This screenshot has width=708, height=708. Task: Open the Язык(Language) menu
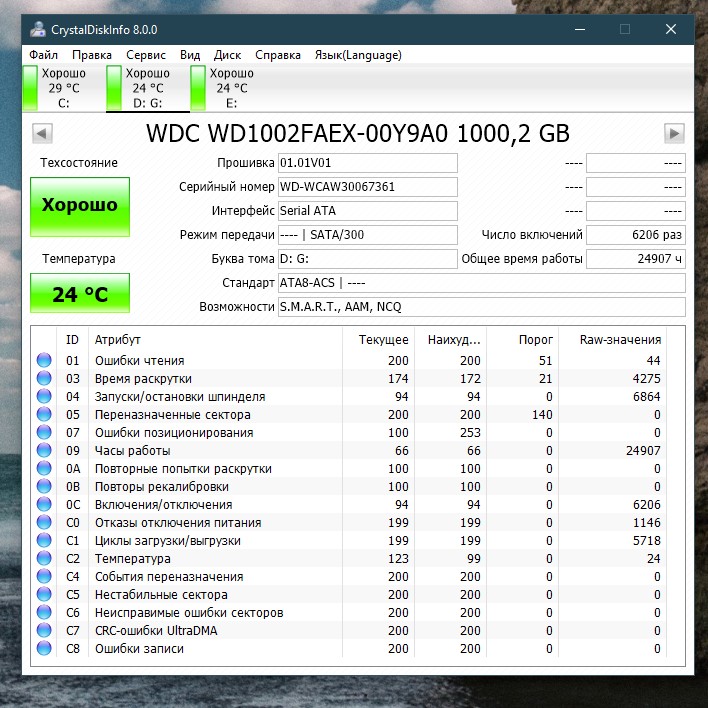(x=358, y=55)
